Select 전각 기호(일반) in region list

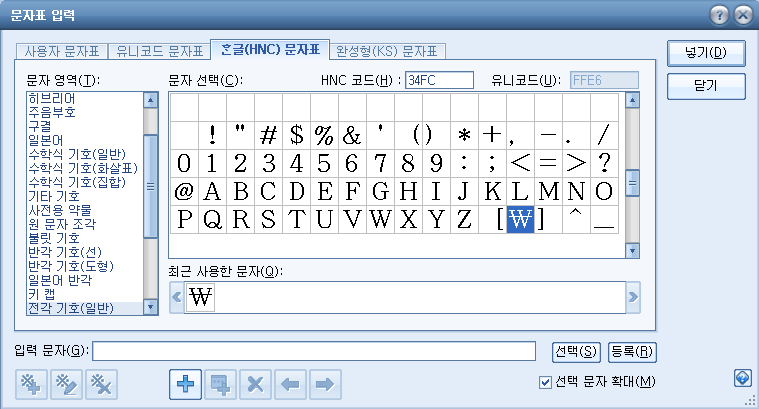(x=85, y=308)
